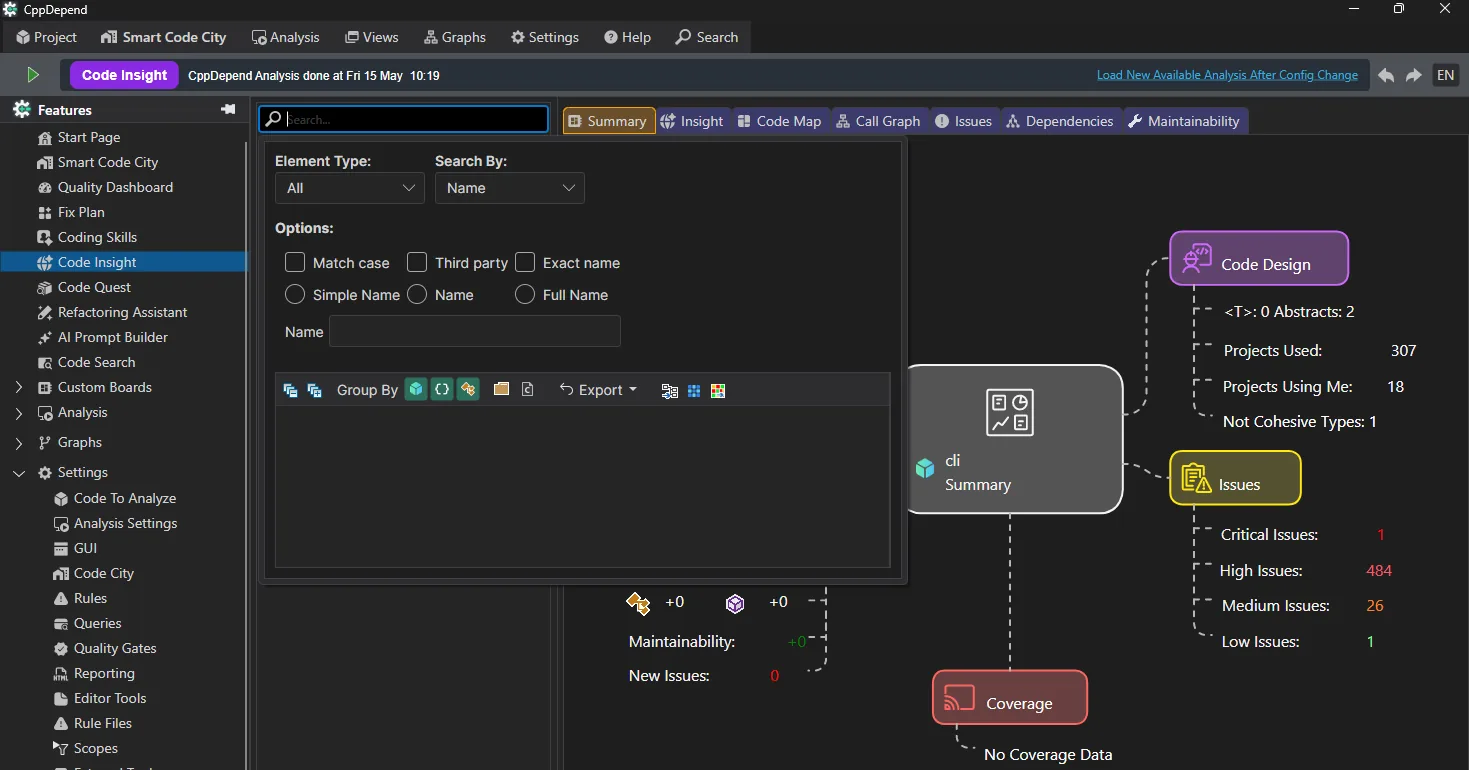Click the purple cube icon near +0
The width and height of the screenshot is (1469, 770).
pyautogui.click(x=735, y=603)
